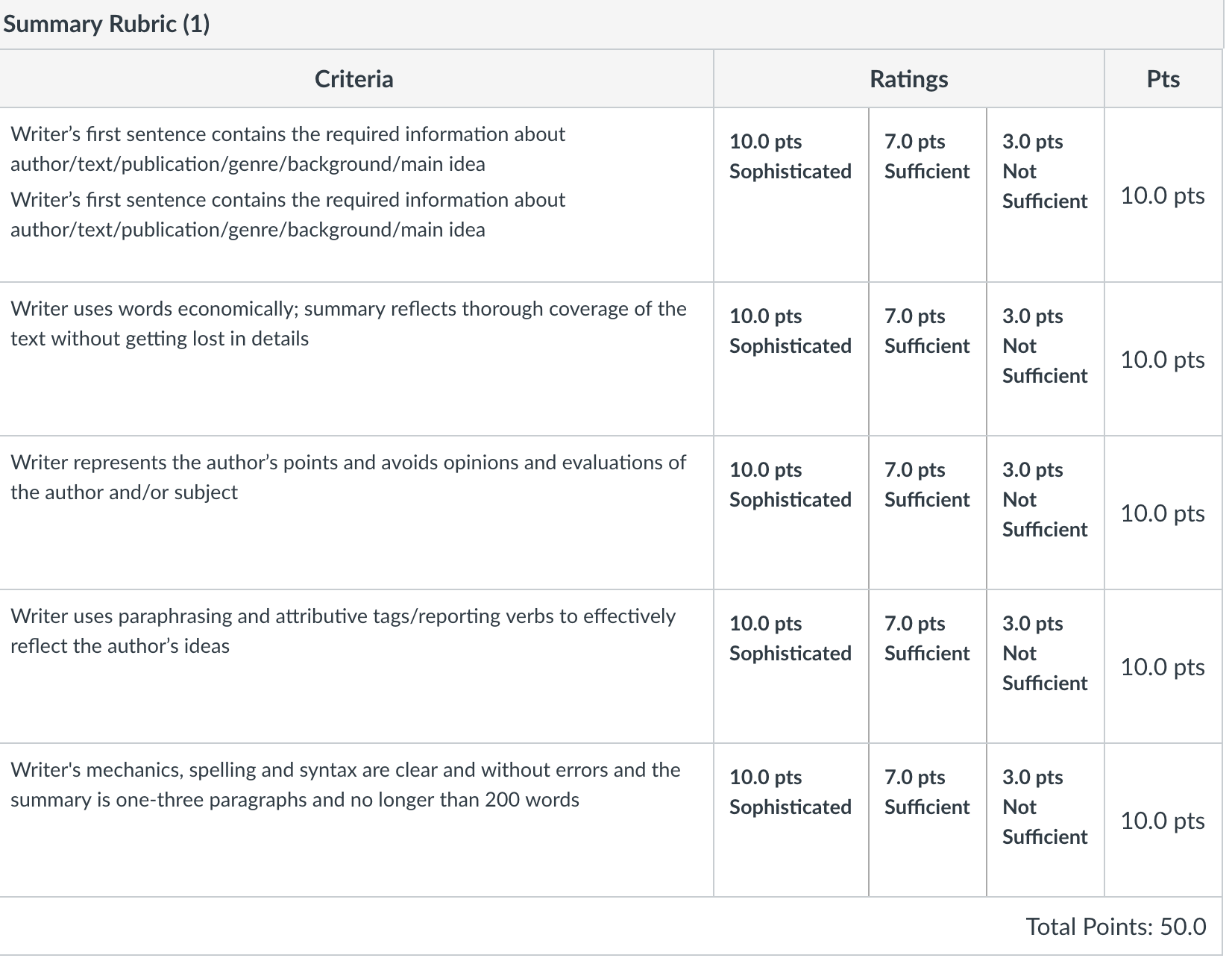The image size is (1232, 964).
Task: Select Not Sufficient for paraphrasing criterion
Action: click(x=1045, y=666)
